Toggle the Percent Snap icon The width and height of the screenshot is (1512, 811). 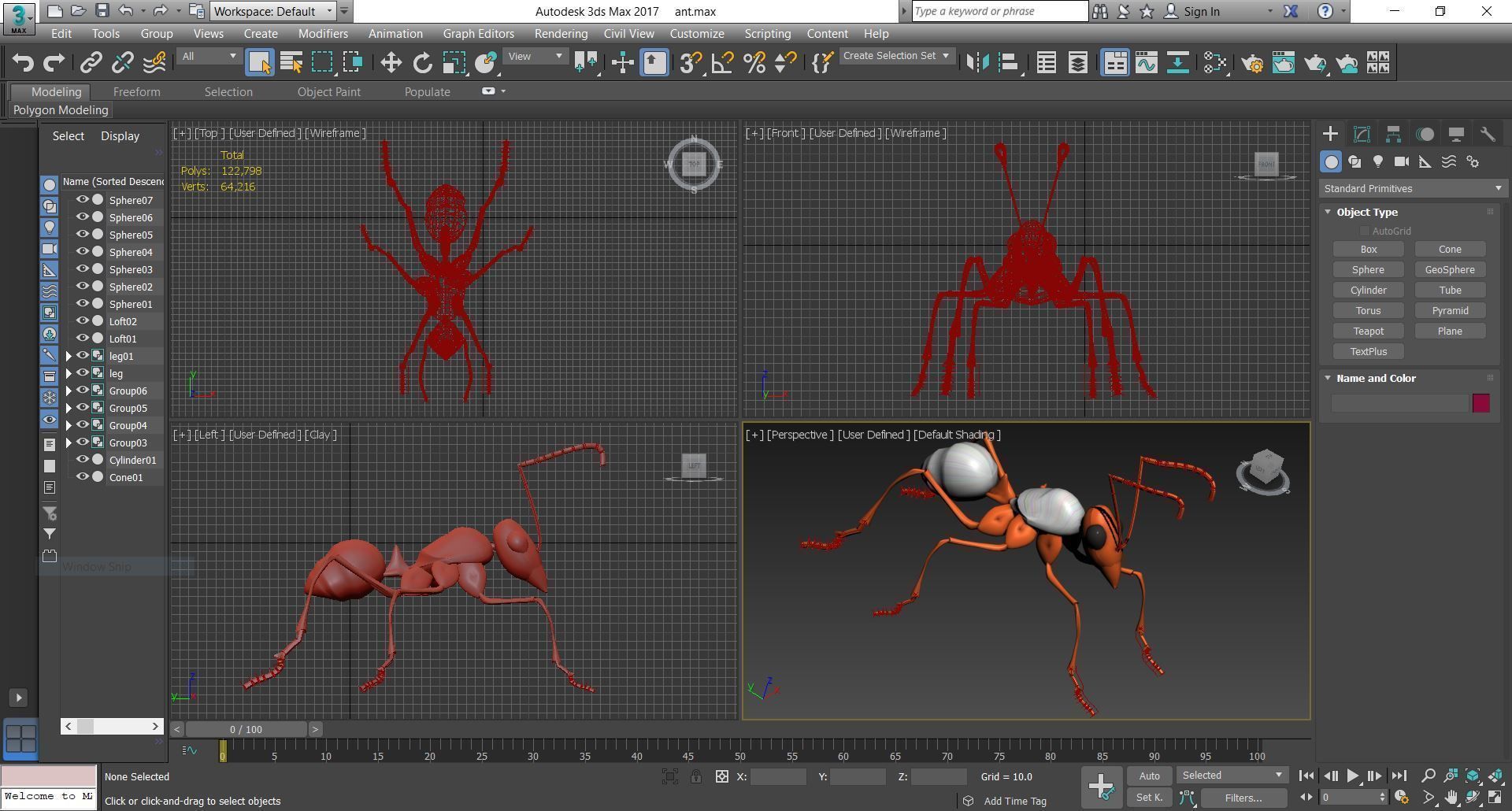point(754,62)
